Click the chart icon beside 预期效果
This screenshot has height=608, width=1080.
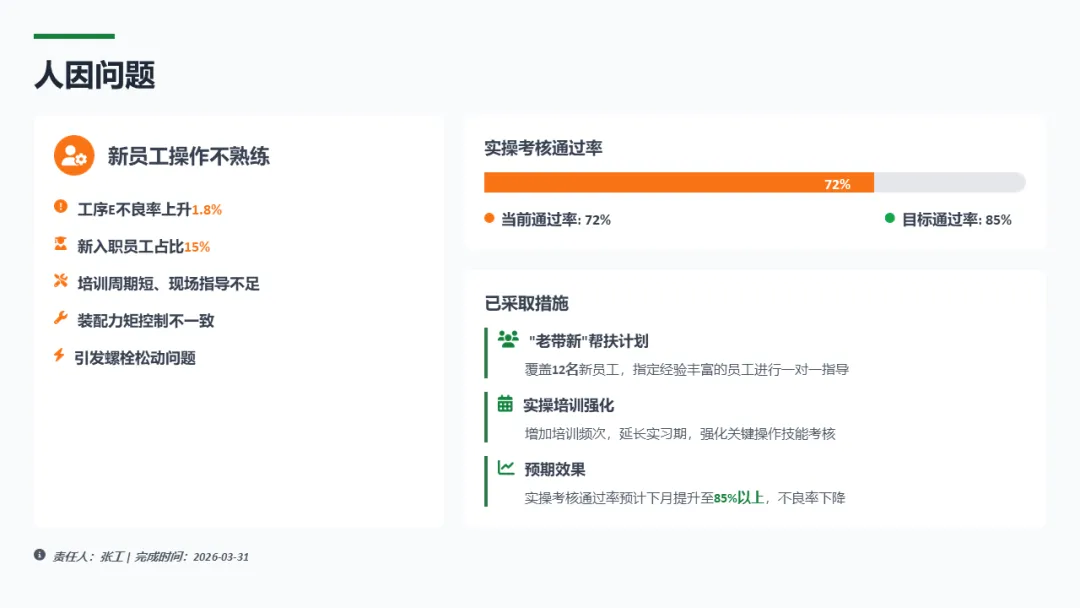[x=506, y=467]
